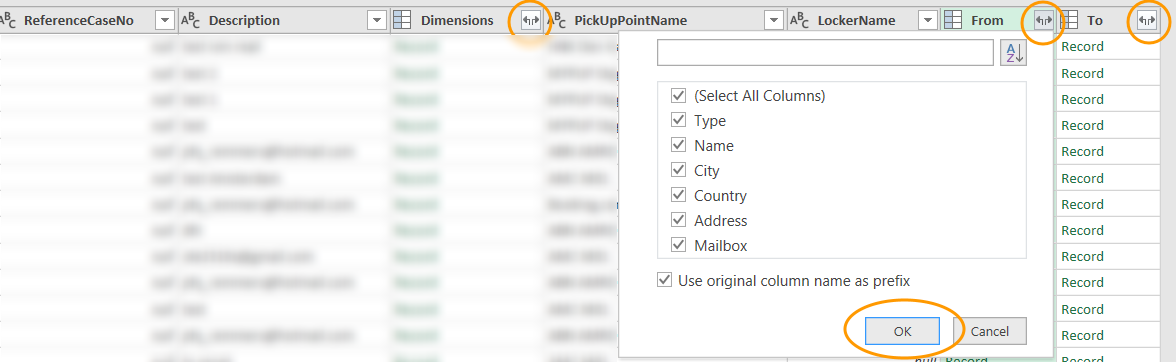
Task: Confirm the expand dialog with OK
Action: [902, 331]
